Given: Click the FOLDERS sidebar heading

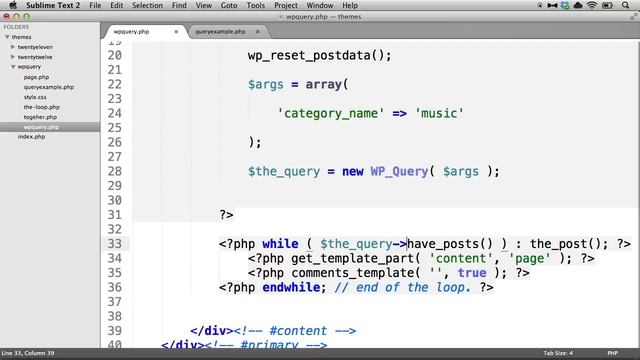Looking at the screenshot, I should pos(16,27).
